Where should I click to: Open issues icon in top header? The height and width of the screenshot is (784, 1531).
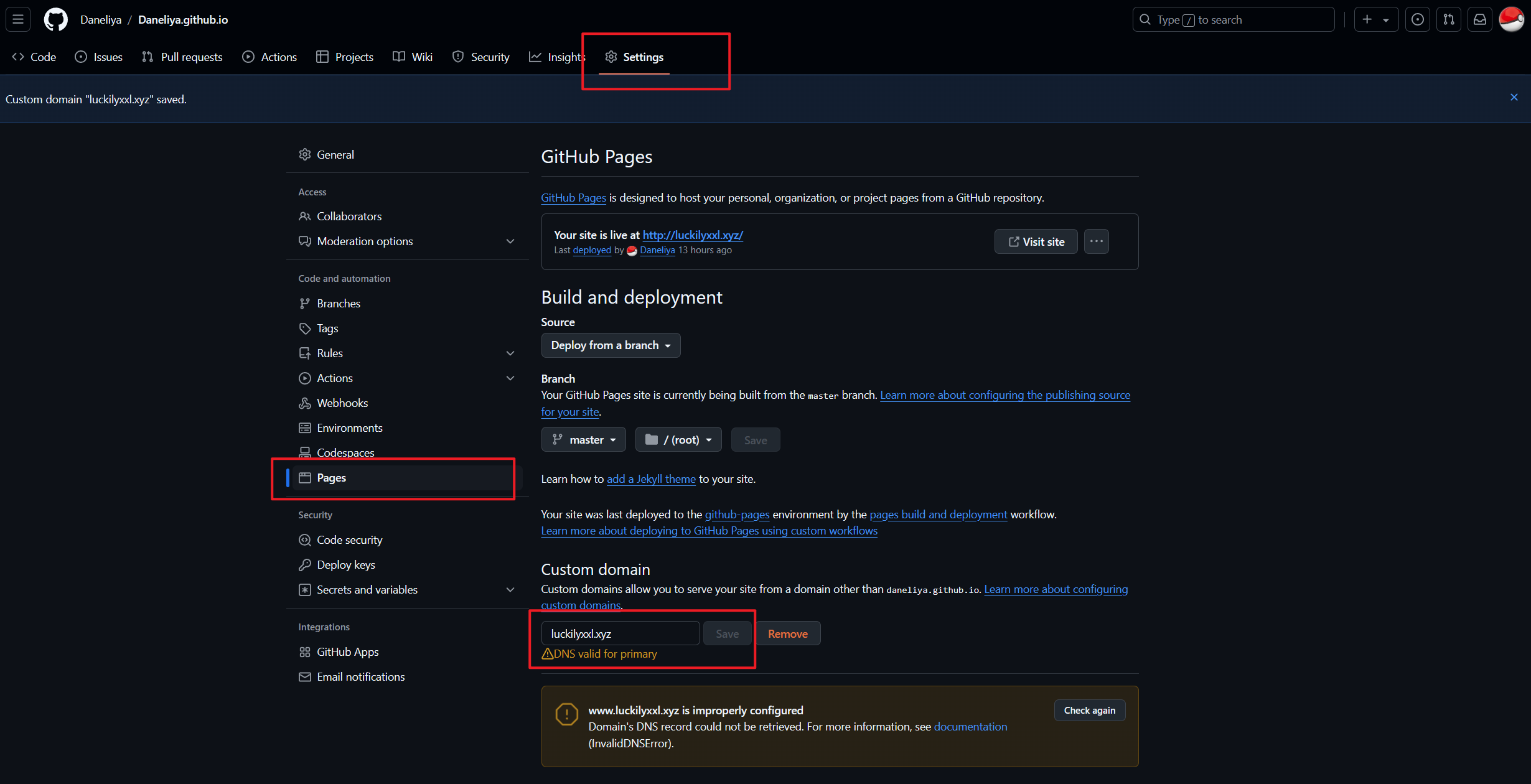(x=1417, y=19)
